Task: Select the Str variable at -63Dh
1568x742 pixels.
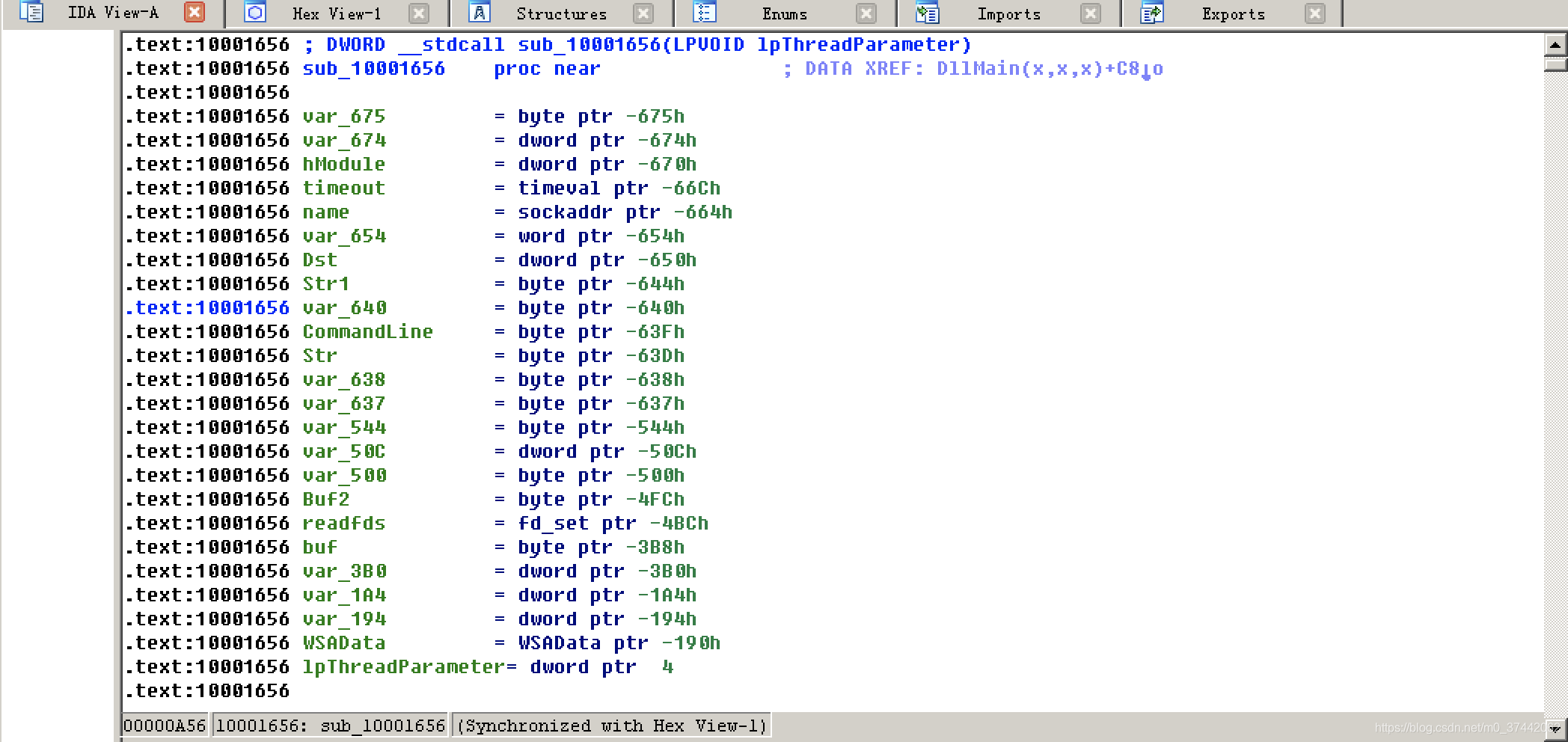Action: click(320, 356)
